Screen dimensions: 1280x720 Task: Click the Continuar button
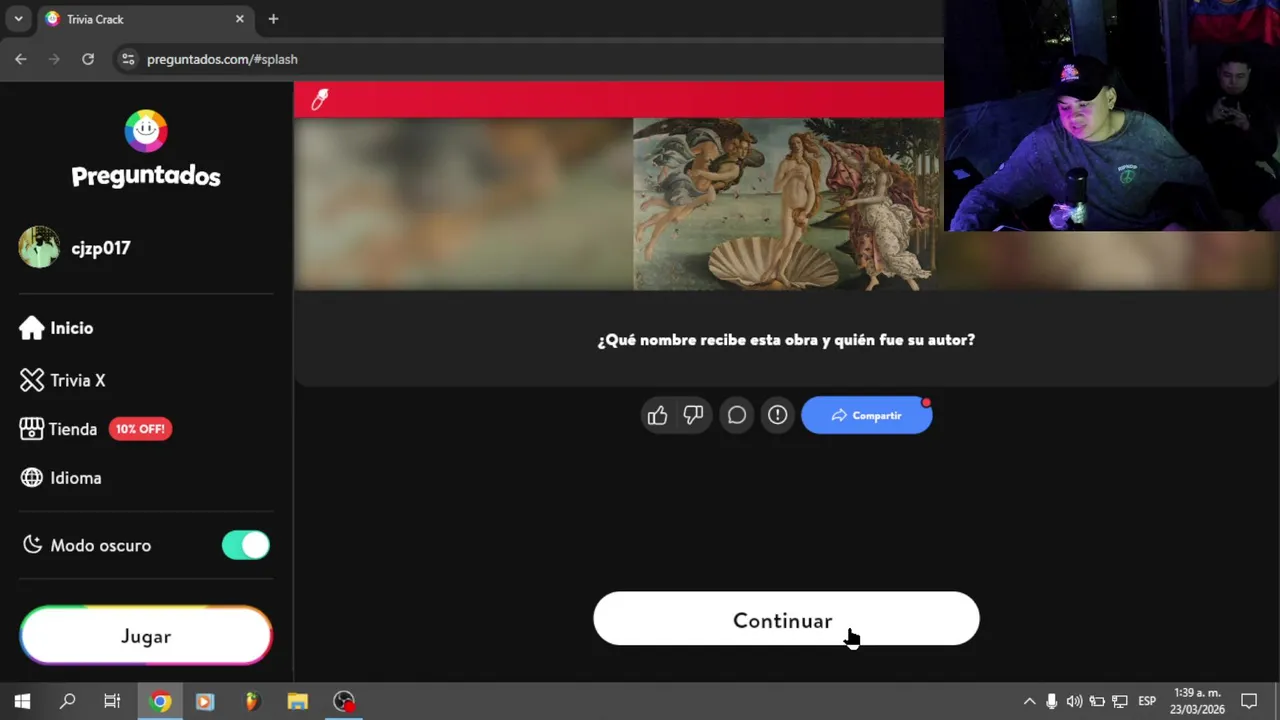pos(786,619)
